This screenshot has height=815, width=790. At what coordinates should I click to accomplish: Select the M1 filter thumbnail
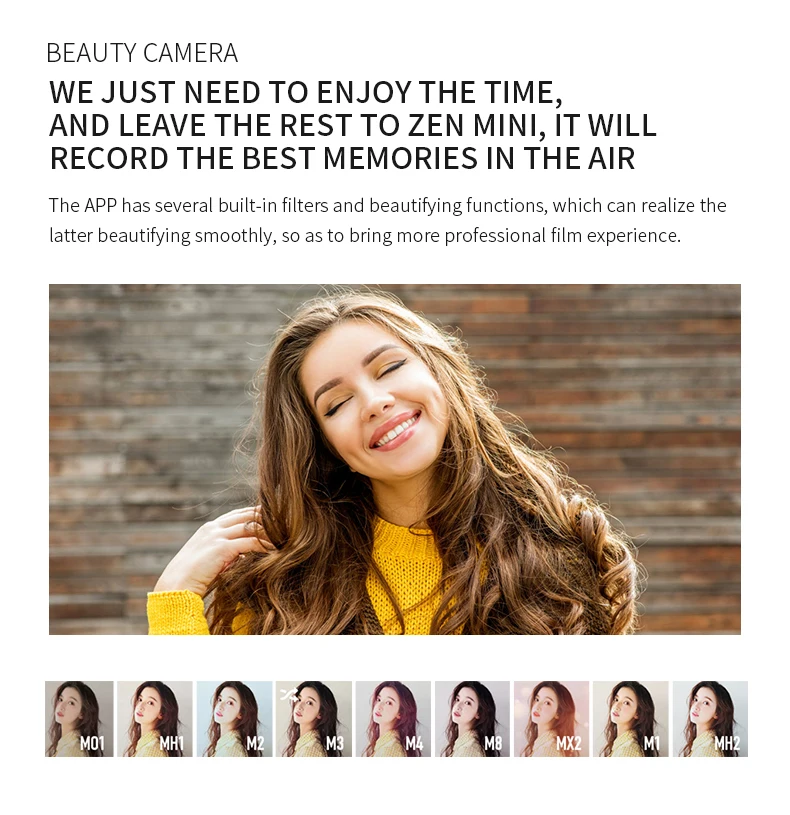coord(631,719)
